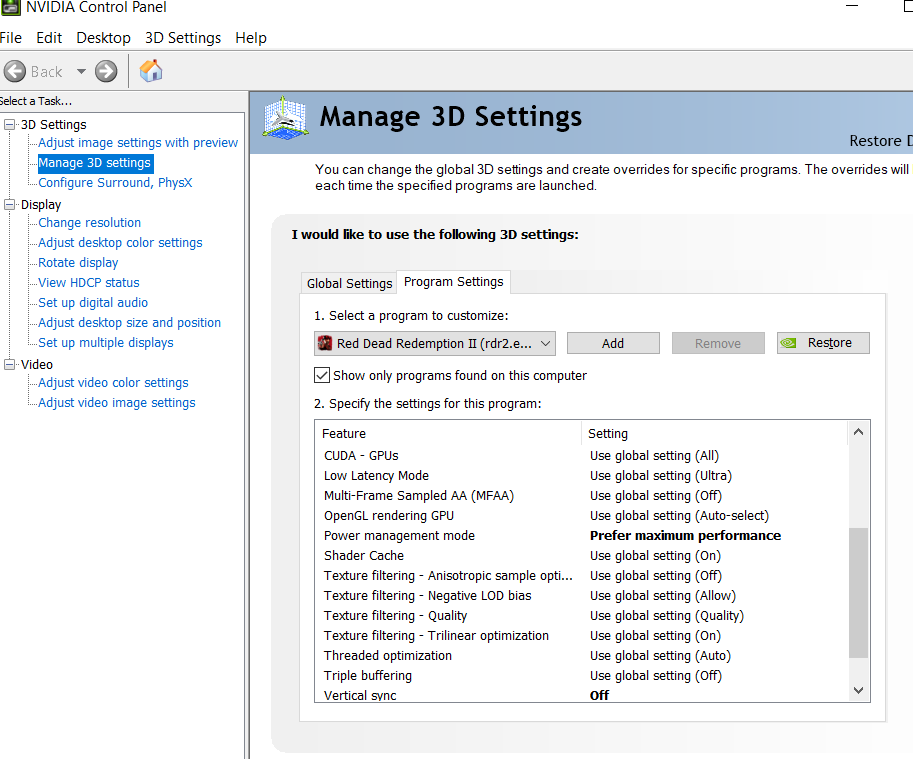Open Configure Surround, PhysX
The height and width of the screenshot is (759, 913).
[115, 183]
